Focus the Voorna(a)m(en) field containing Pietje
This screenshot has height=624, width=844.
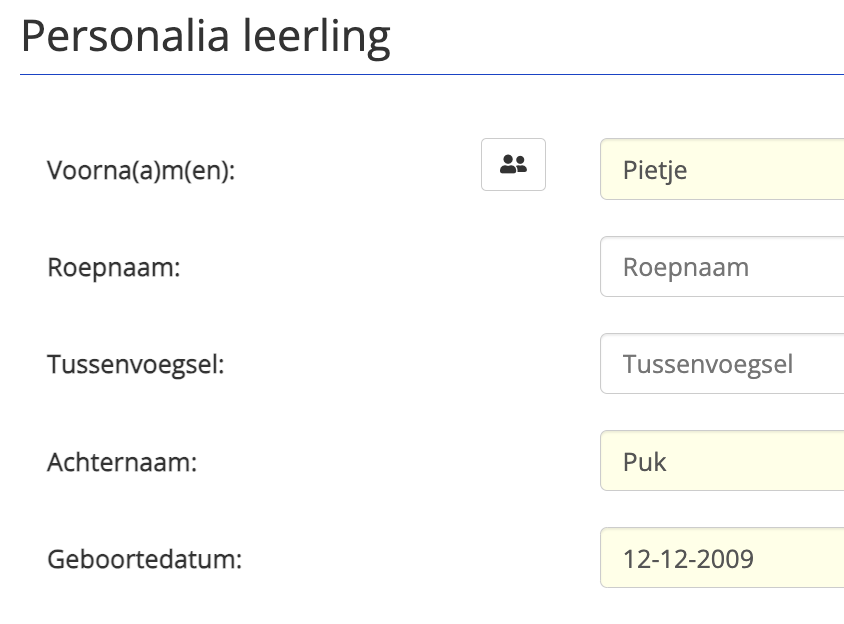(x=722, y=169)
